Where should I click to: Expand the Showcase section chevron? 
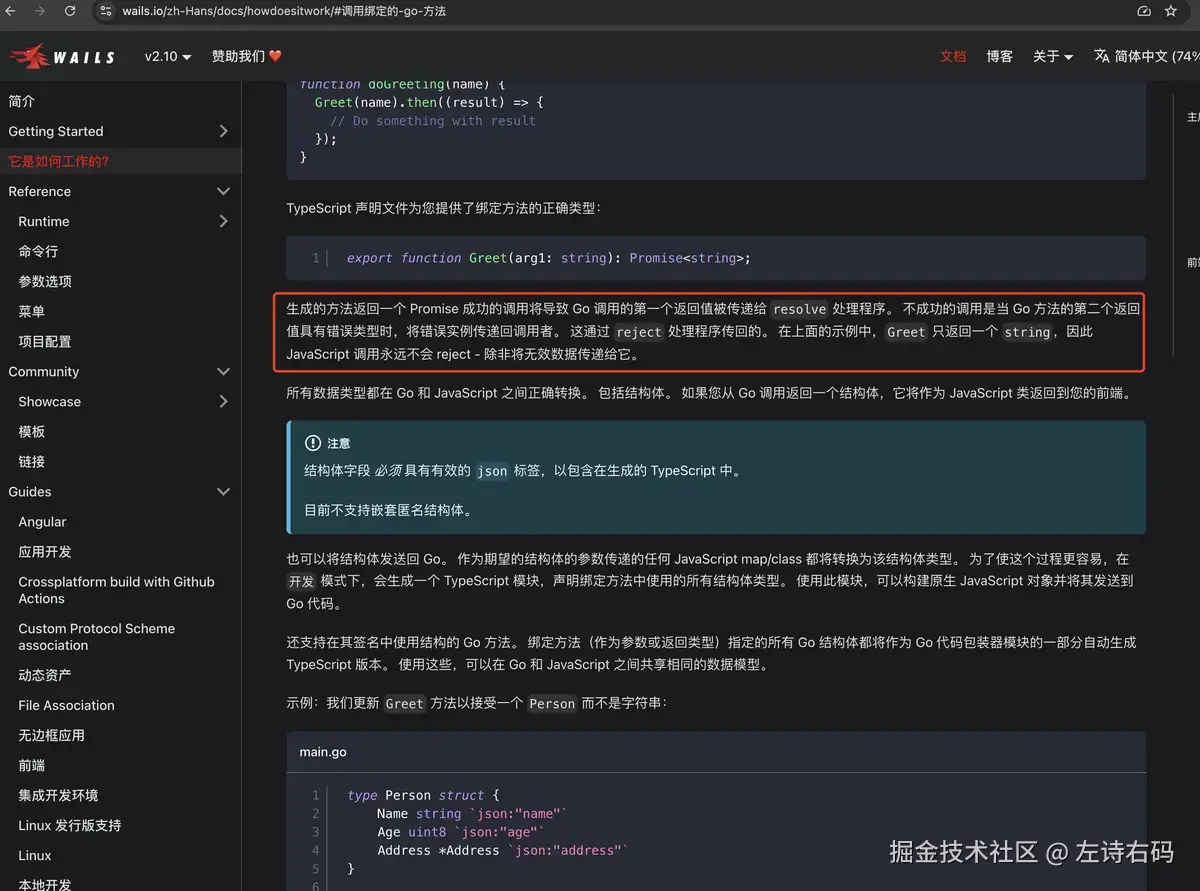(223, 401)
